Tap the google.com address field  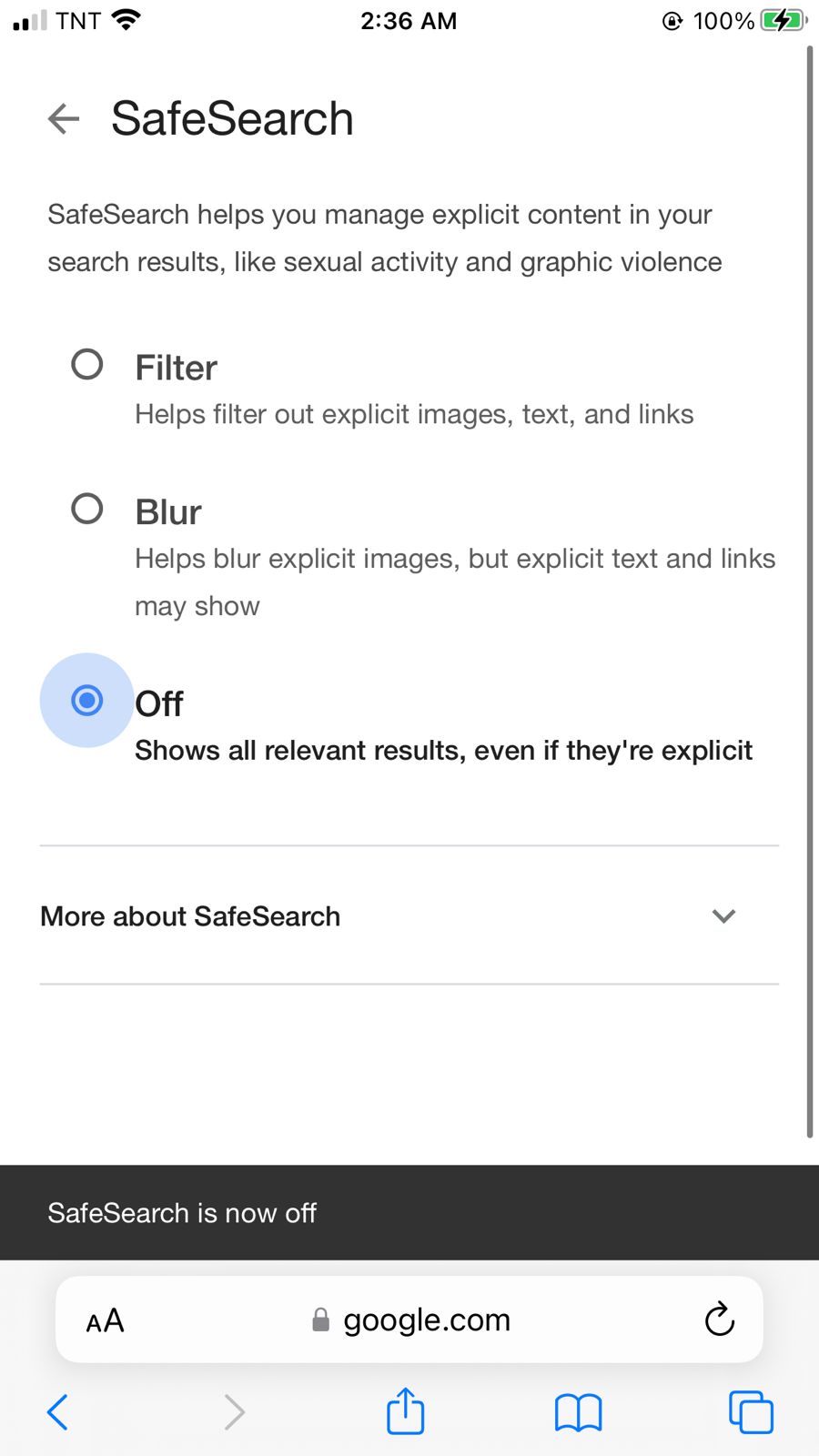[x=426, y=1319]
